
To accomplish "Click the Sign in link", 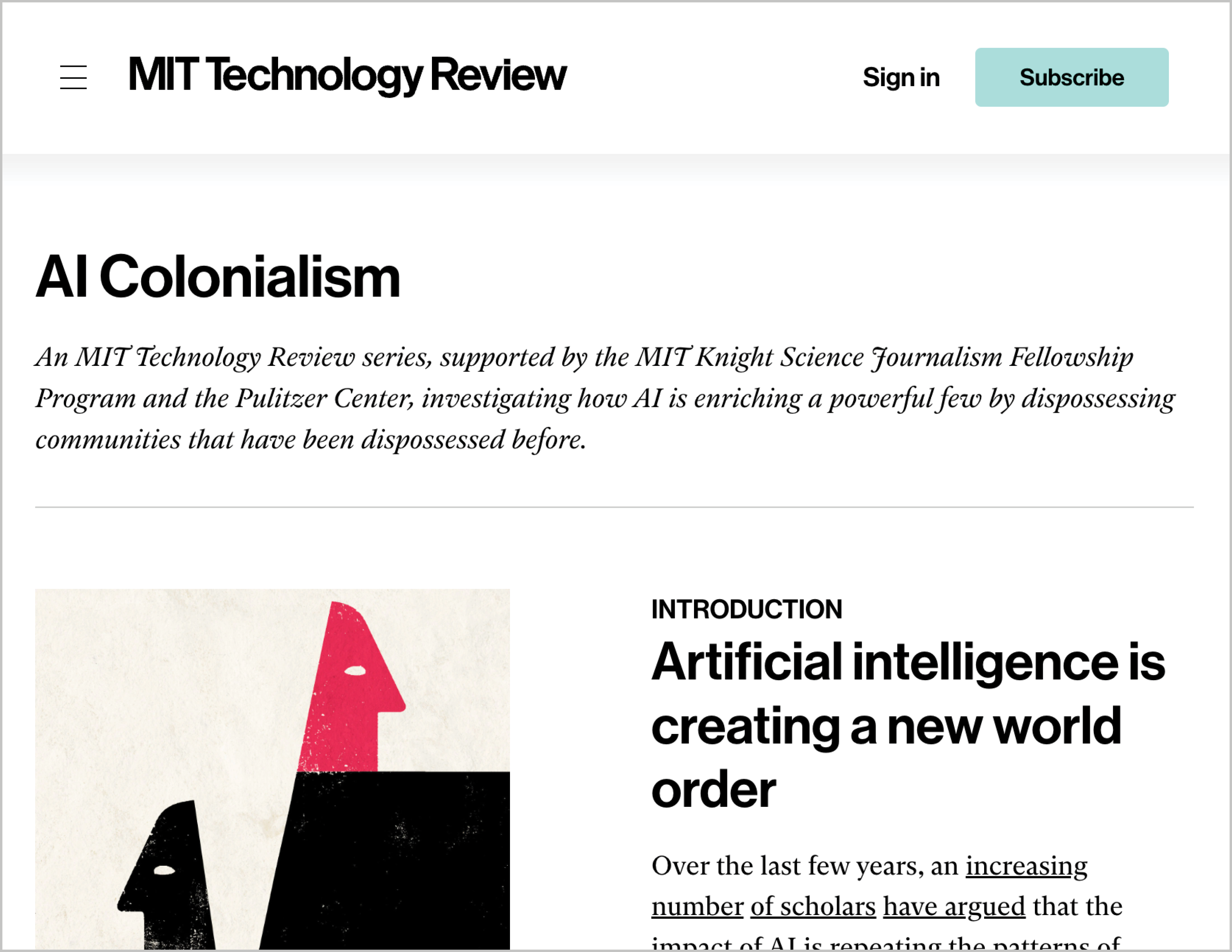I will click(x=901, y=77).
